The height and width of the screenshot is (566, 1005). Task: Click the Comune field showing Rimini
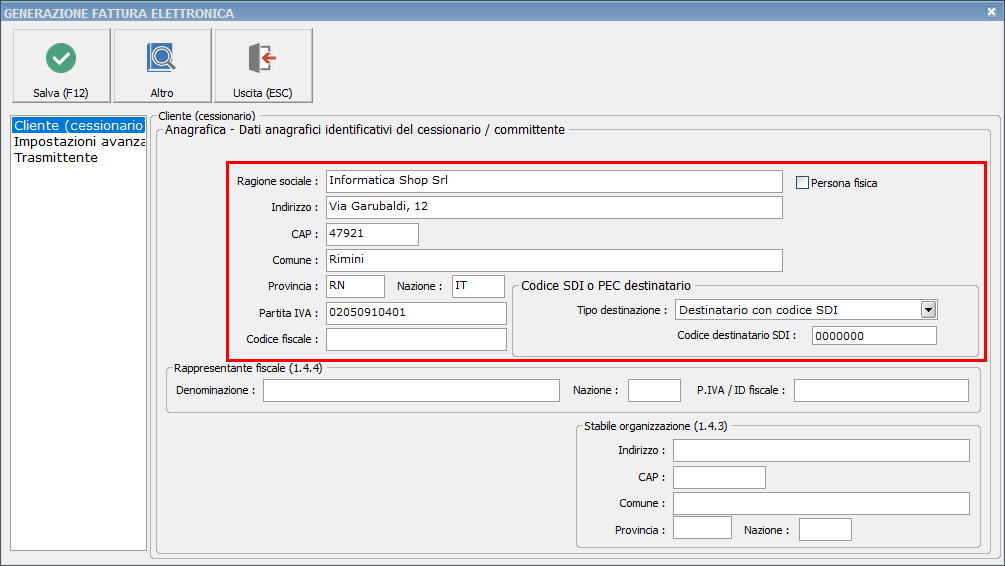click(554, 260)
